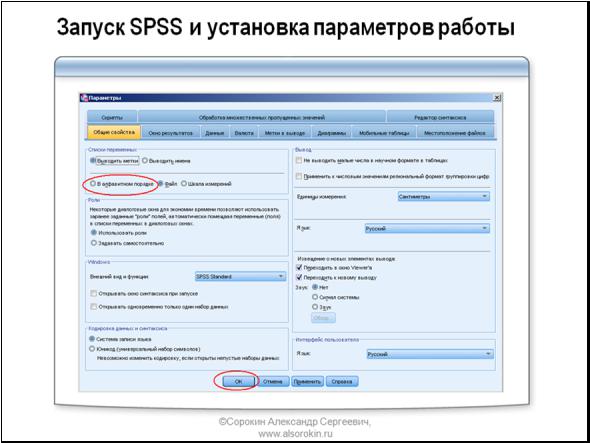Image resolution: width=590 pixels, height=443 pixels.
Task: Switch to the Окно результатов tab
Action: point(170,133)
